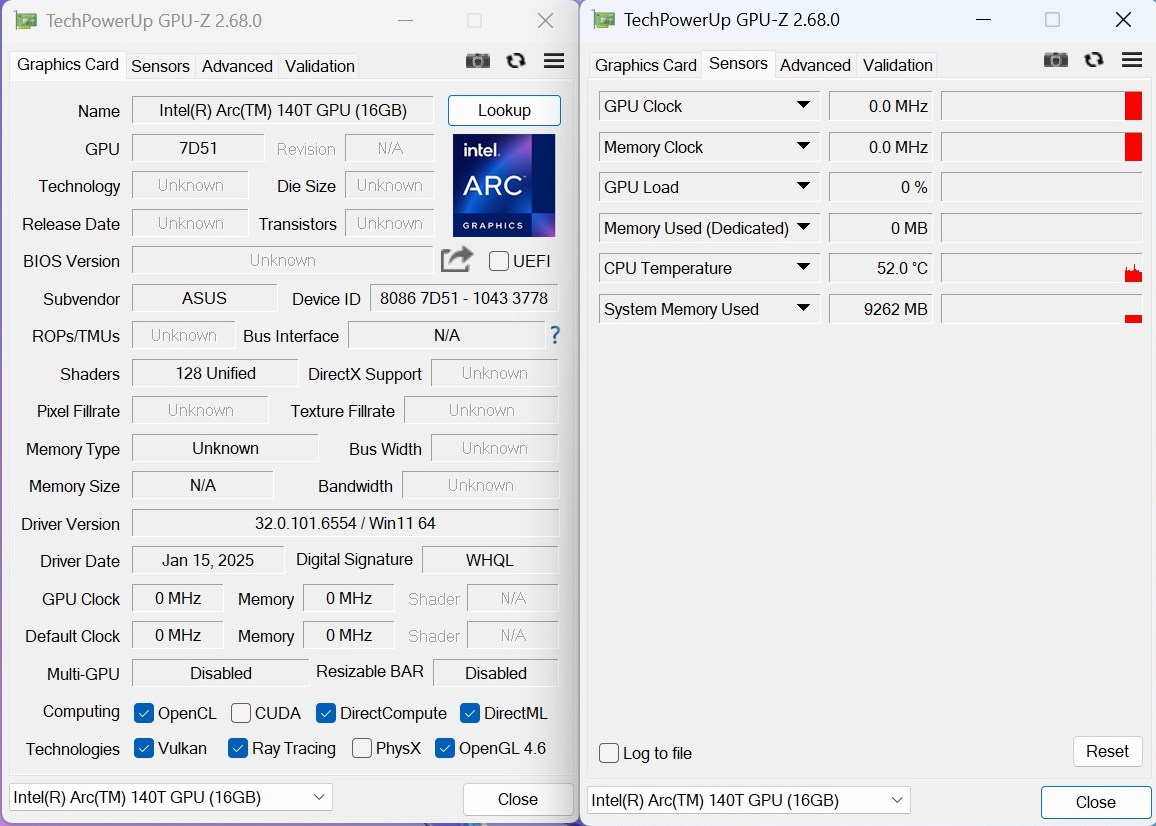Enable the CUDA checkbox

coord(241,713)
